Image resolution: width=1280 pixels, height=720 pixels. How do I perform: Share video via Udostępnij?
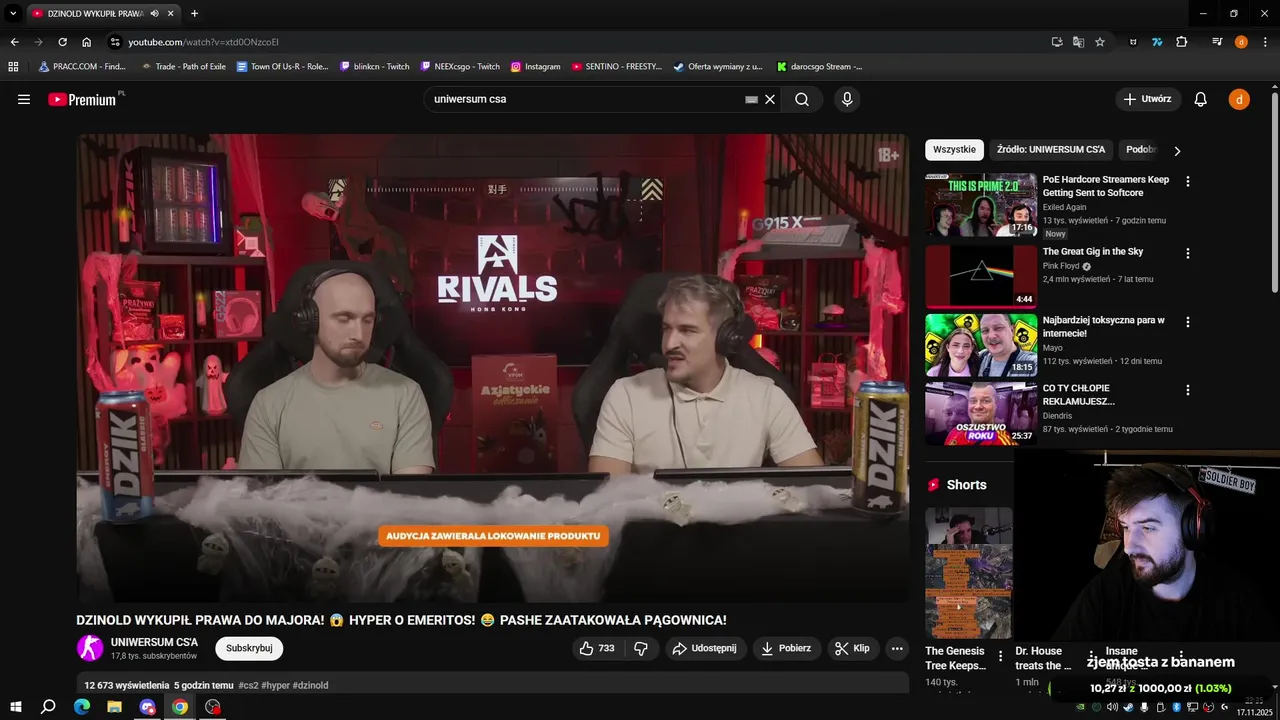(x=704, y=648)
